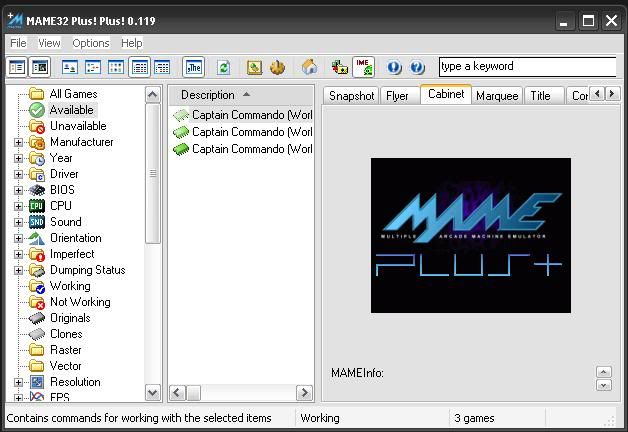
Task: Expand the Imperfect folder node
Action: pyautogui.click(x=18, y=254)
